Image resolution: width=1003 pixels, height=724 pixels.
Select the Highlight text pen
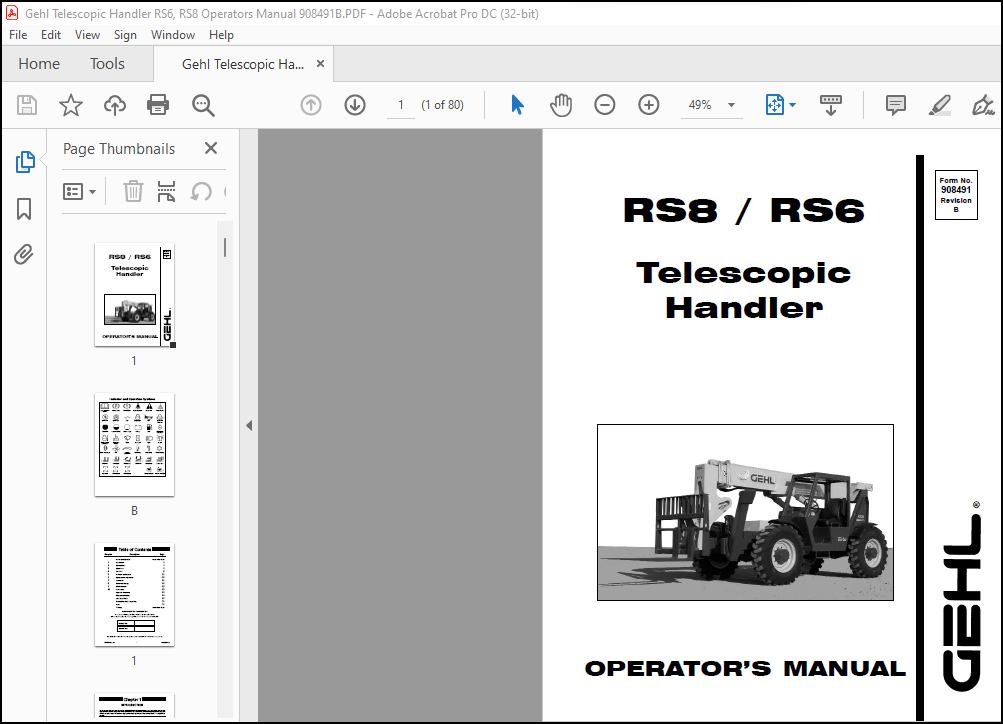click(x=940, y=105)
